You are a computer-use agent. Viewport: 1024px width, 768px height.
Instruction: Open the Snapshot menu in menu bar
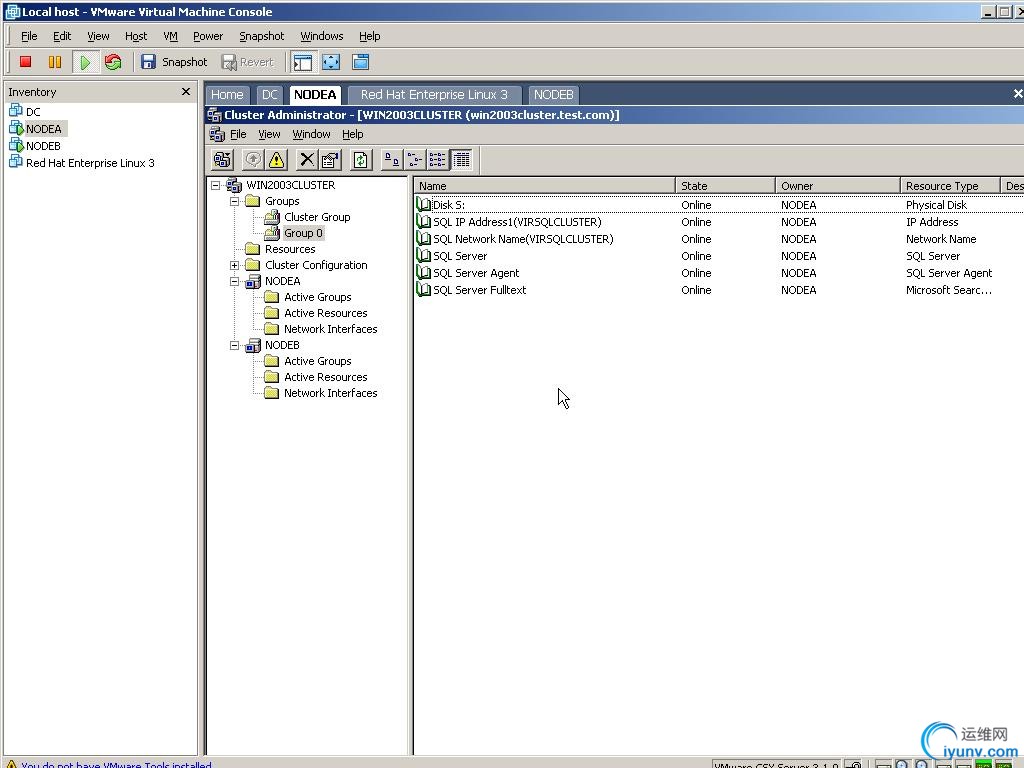point(261,36)
